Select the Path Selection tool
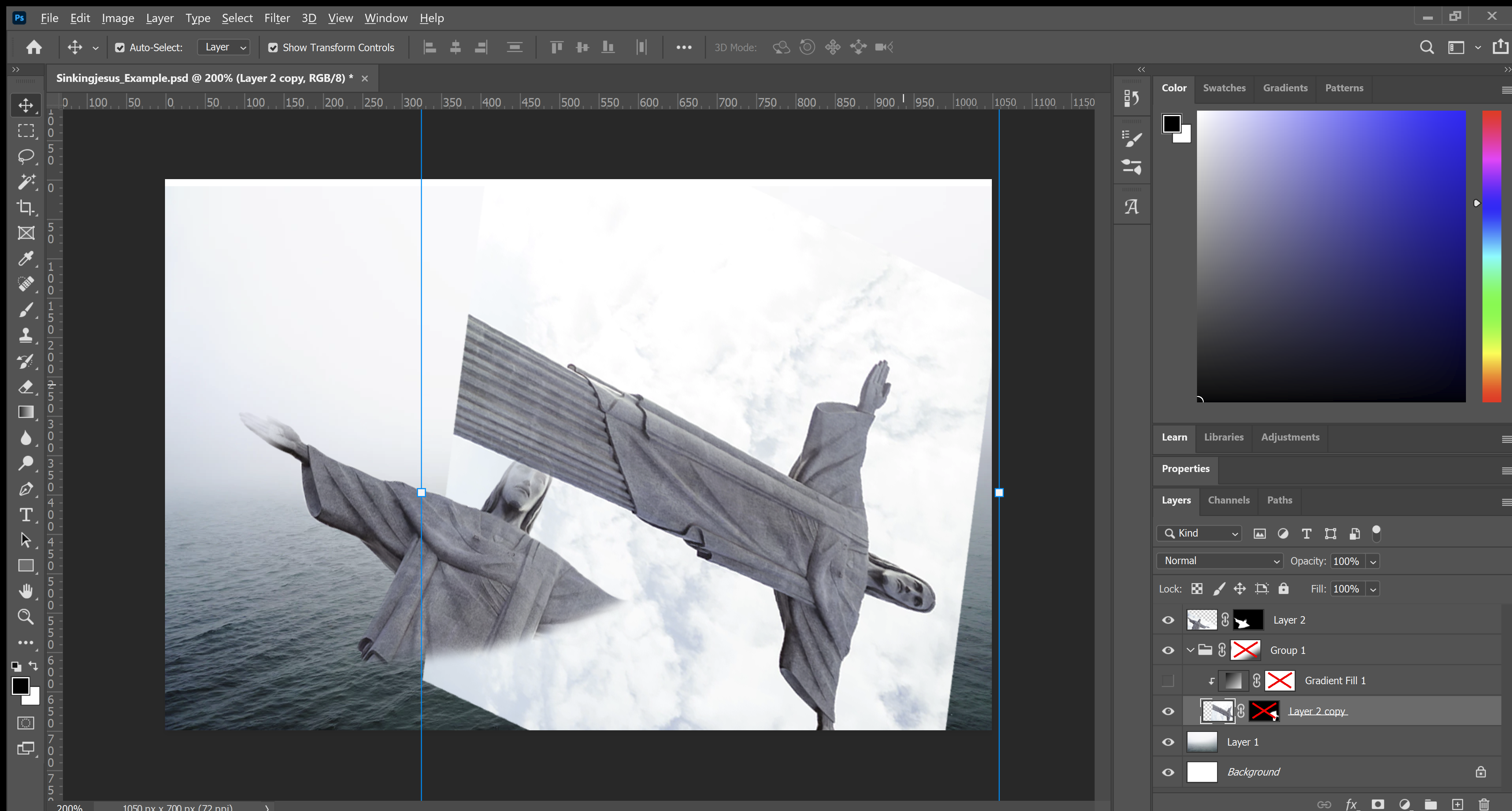1512x811 pixels. tap(26, 541)
